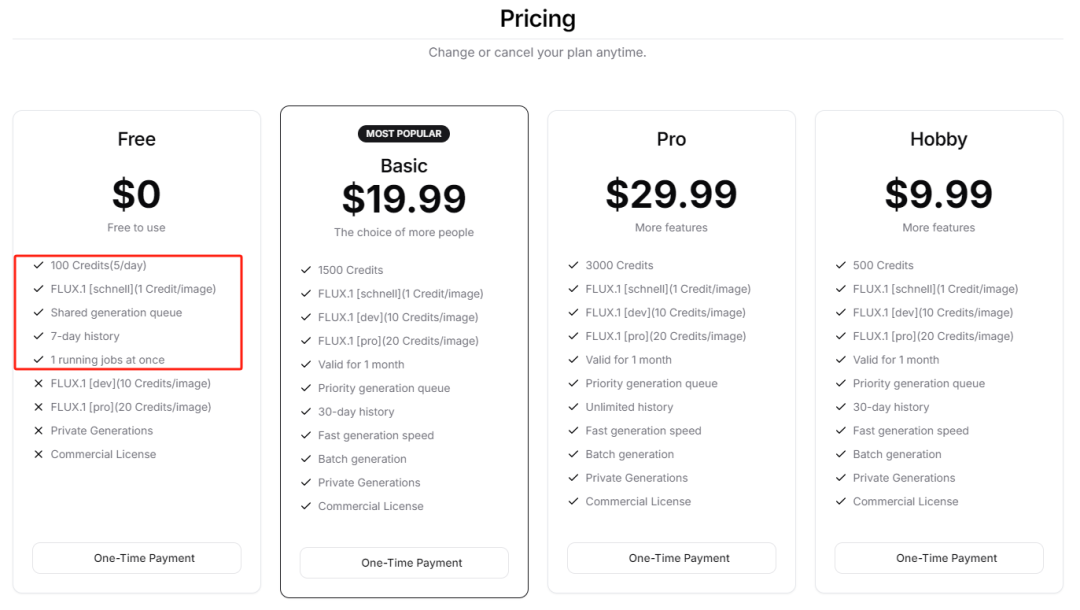Click the Most Popular badge
The height and width of the screenshot is (610, 1080).
point(404,133)
